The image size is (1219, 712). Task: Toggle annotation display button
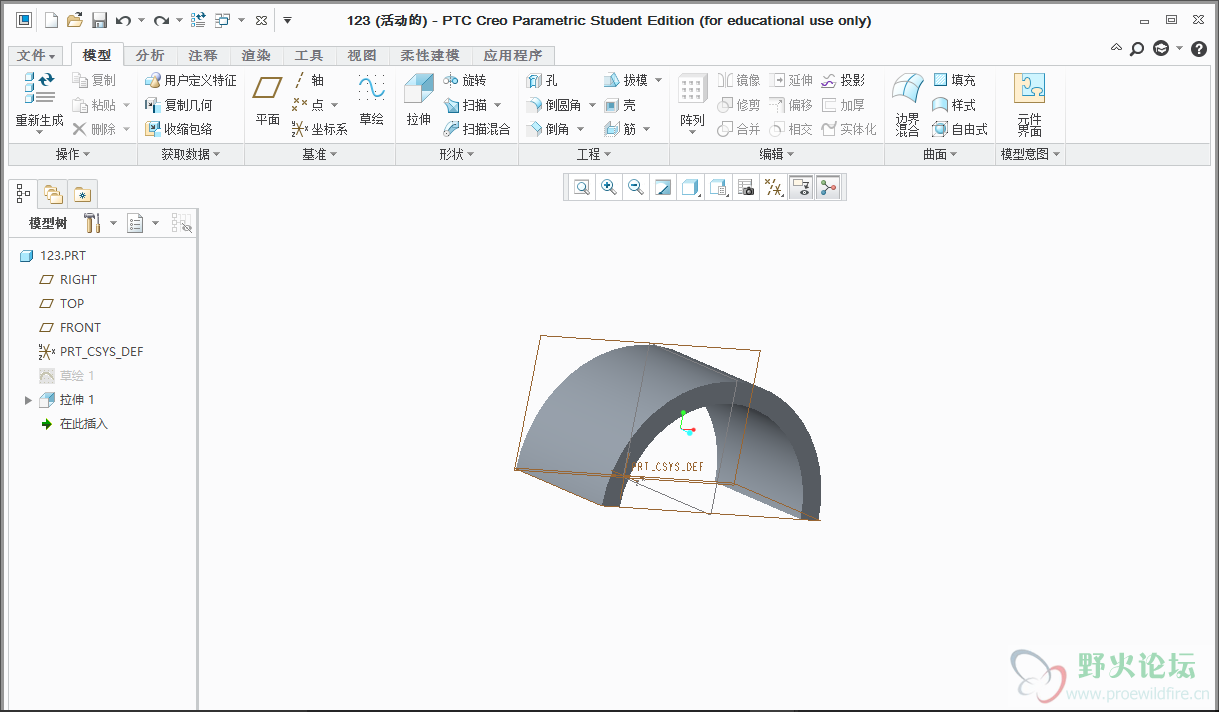(800, 187)
